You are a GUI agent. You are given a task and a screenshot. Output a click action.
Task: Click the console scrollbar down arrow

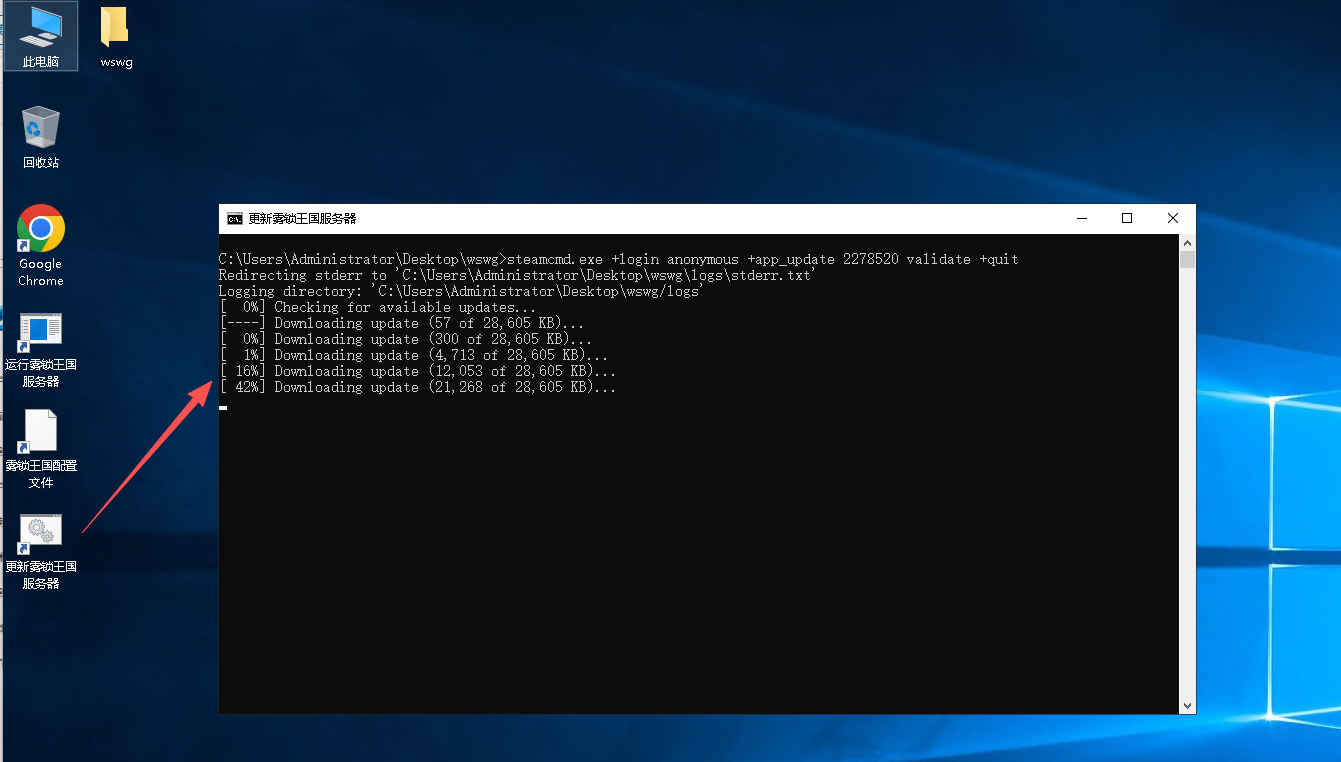1187,706
